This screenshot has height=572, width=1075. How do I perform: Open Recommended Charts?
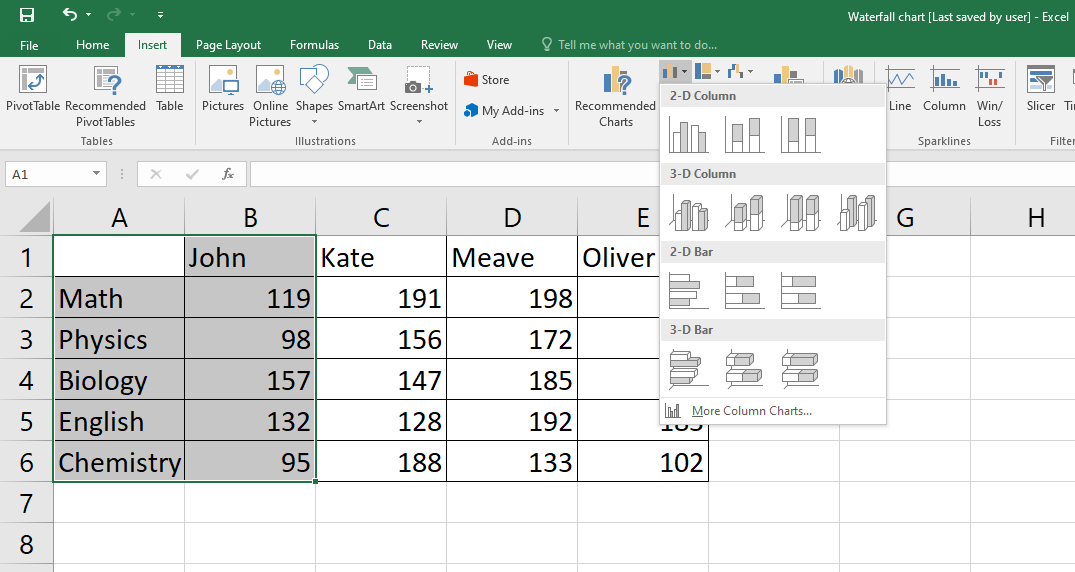[615, 98]
